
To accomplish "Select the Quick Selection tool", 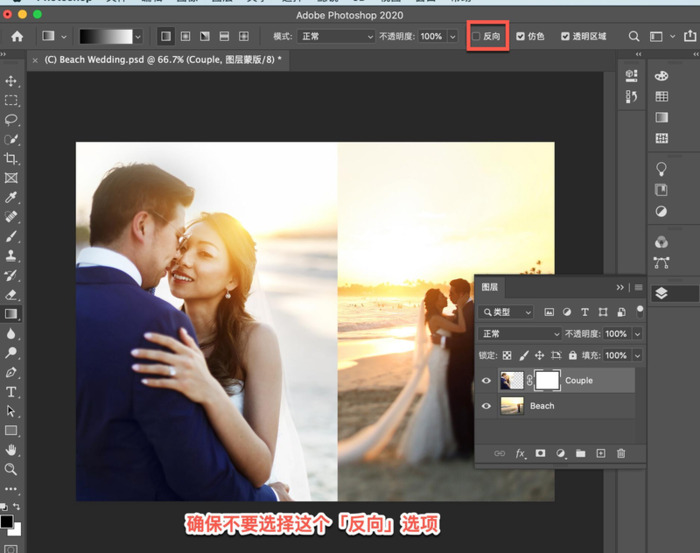I will coord(11,139).
